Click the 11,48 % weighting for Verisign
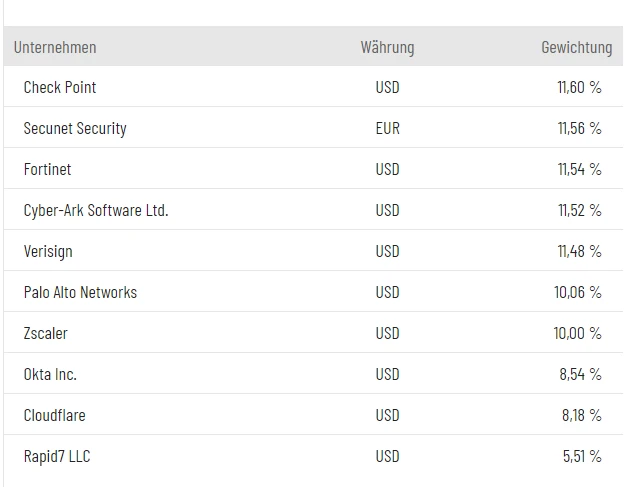 [579, 252]
